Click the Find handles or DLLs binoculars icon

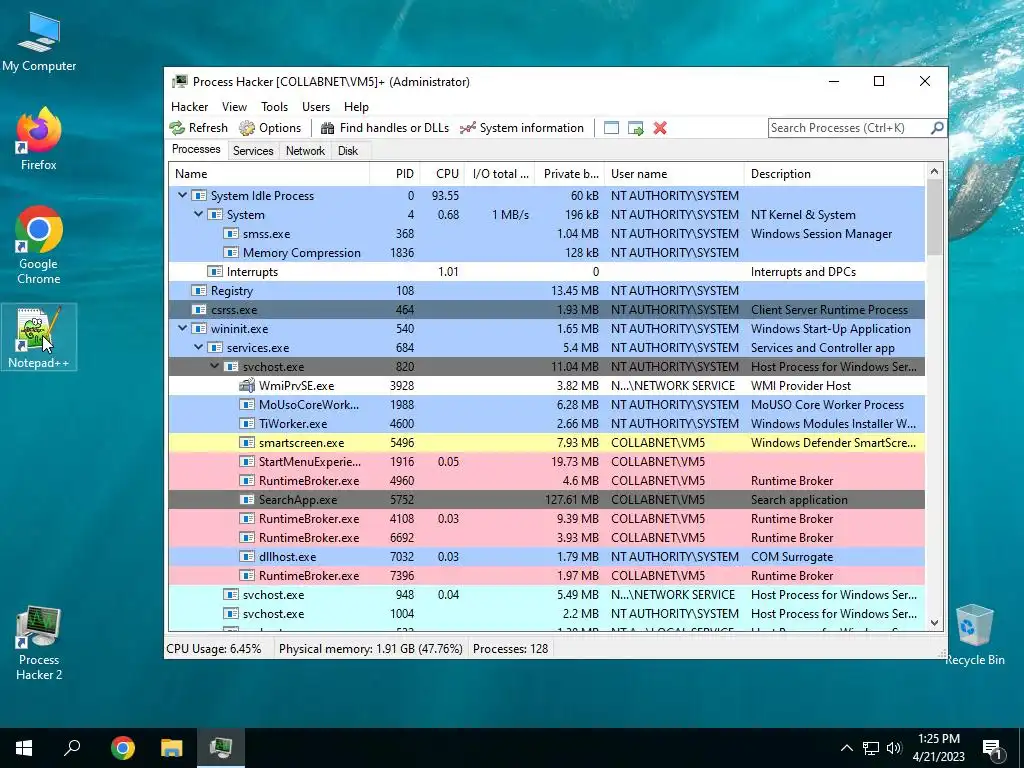click(328, 128)
